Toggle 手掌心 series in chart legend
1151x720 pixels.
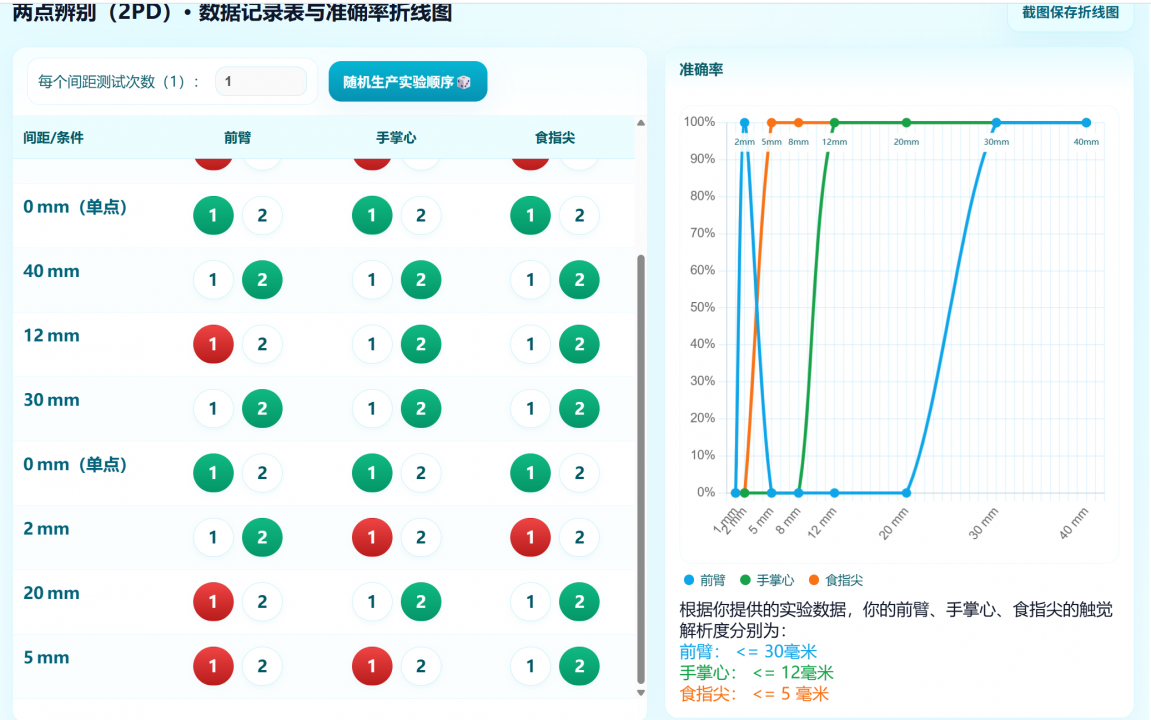point(766,580)
